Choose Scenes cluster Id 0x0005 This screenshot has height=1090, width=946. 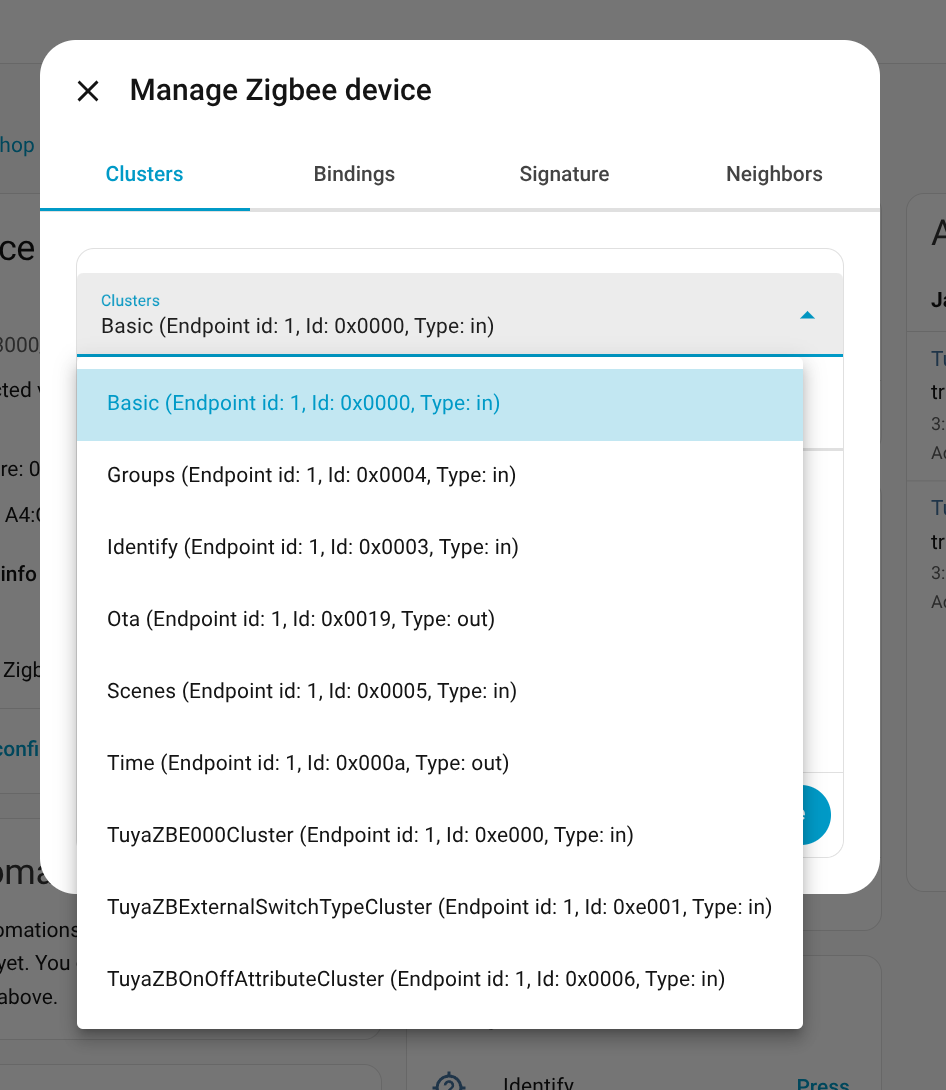click(x=311, y=691)
